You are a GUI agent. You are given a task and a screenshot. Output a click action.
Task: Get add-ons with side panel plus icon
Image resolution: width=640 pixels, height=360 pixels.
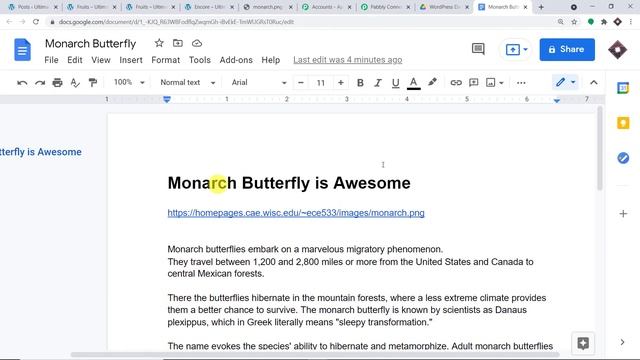pos(623,213)
